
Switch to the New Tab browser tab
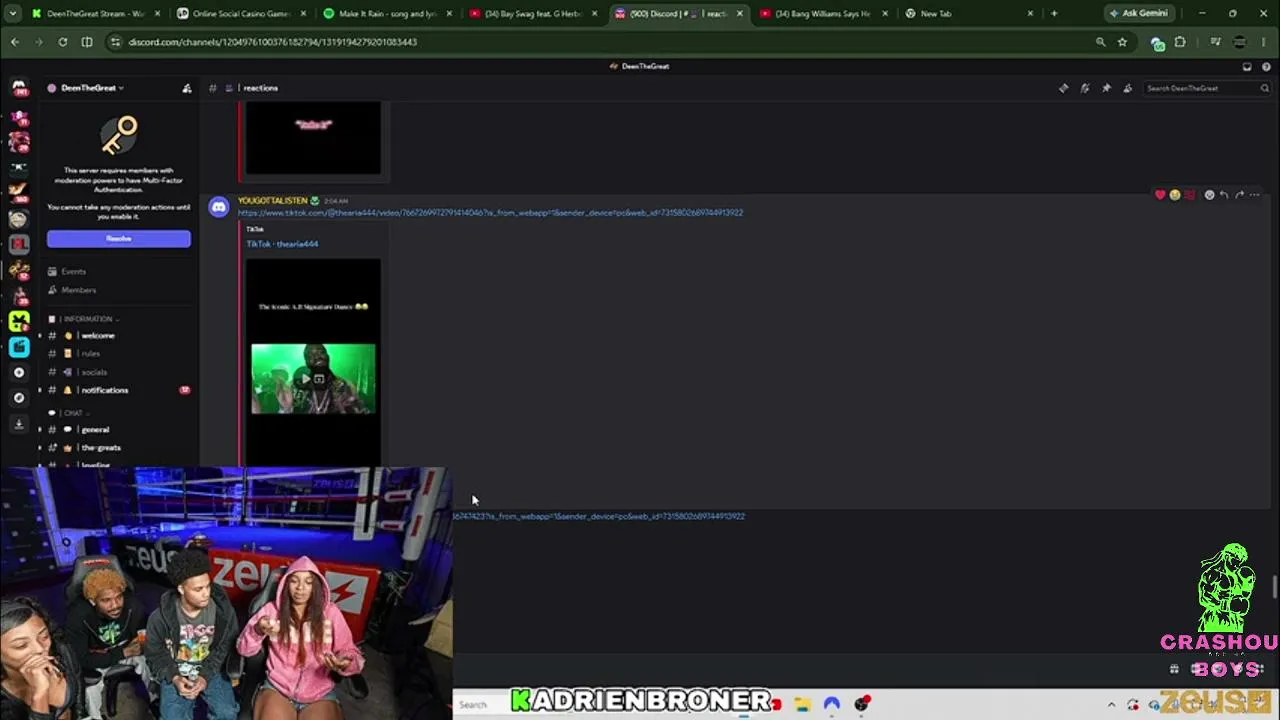point(970,14)
